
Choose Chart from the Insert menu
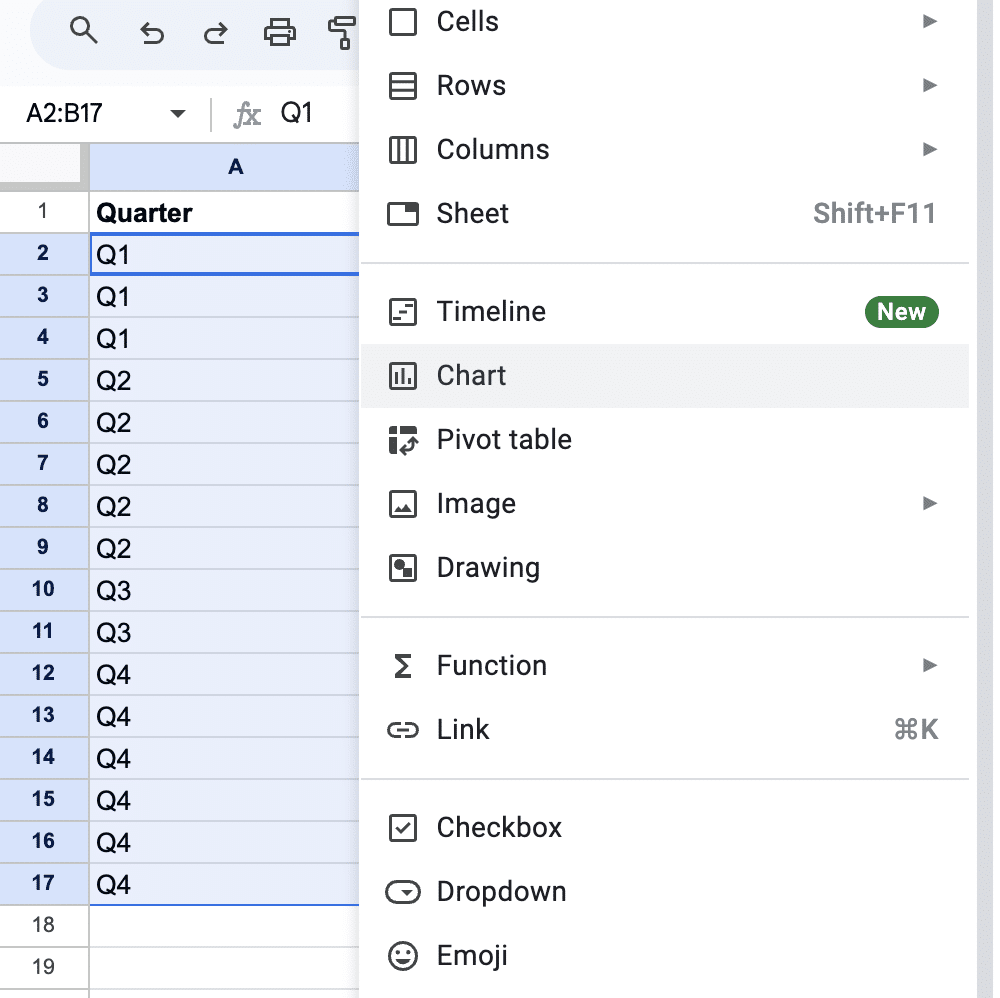pos(471,376)
